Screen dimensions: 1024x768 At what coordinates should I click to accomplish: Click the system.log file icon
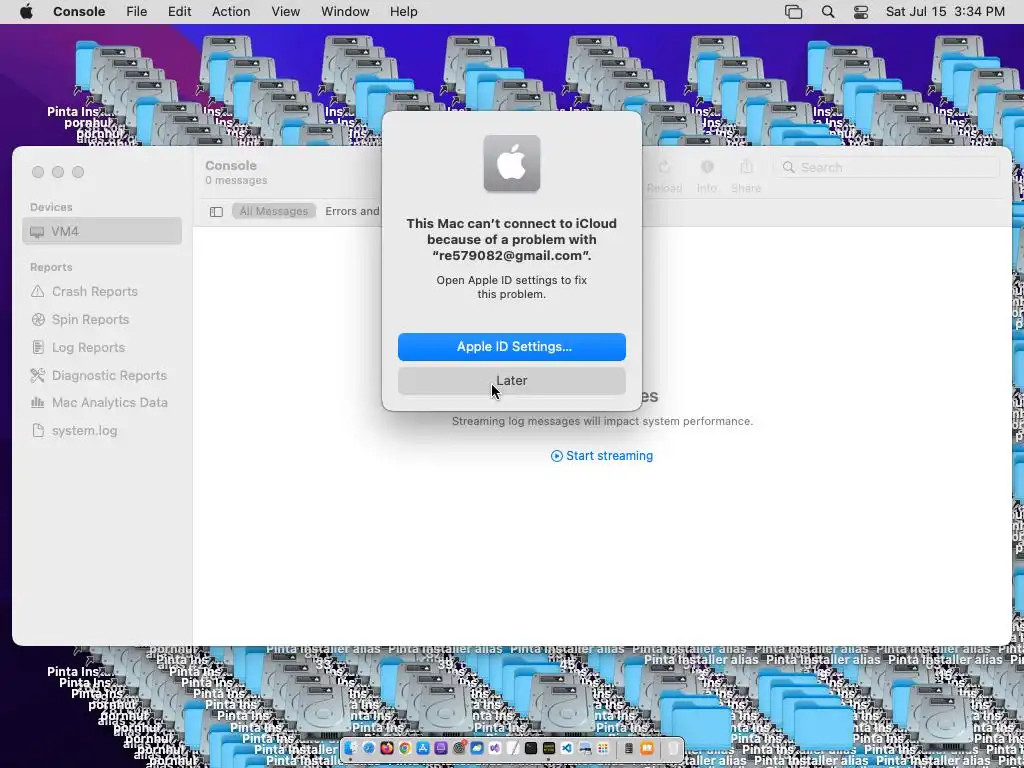(x=38, y=430)
